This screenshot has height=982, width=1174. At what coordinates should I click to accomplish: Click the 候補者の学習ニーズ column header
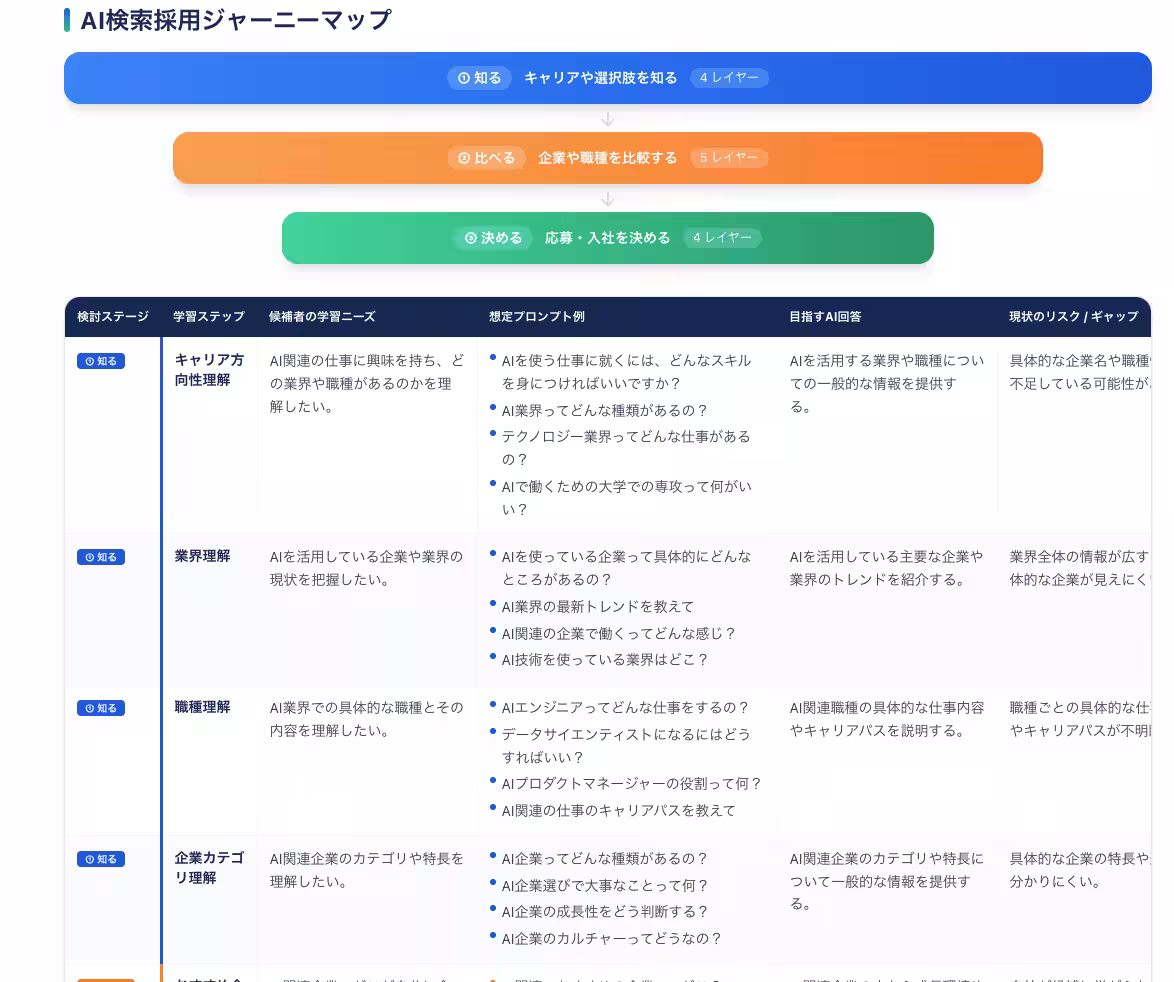[x=322, y=317]
